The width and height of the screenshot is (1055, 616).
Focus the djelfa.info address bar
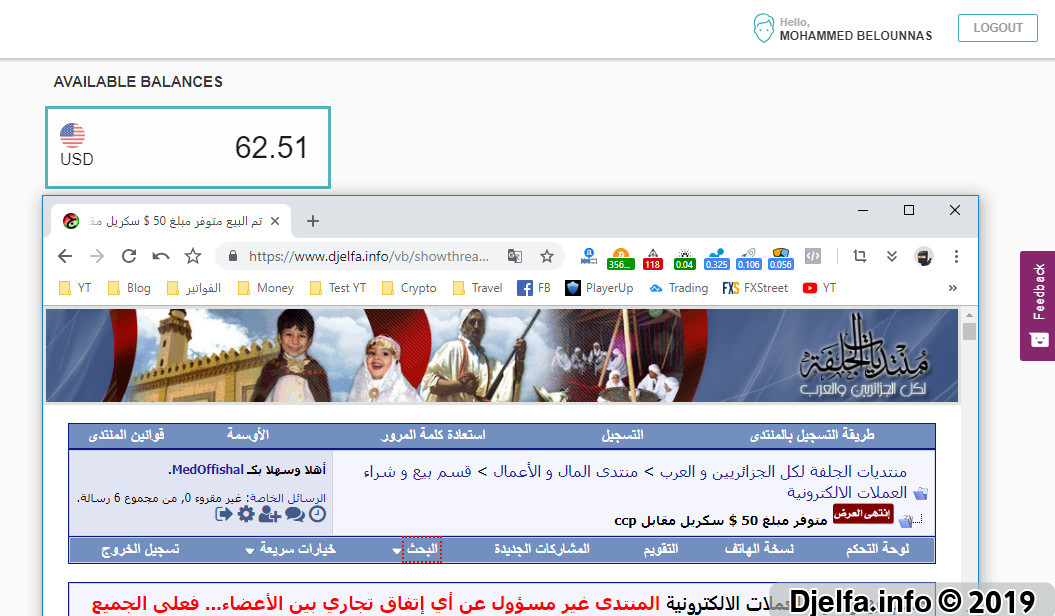point(369,256)
